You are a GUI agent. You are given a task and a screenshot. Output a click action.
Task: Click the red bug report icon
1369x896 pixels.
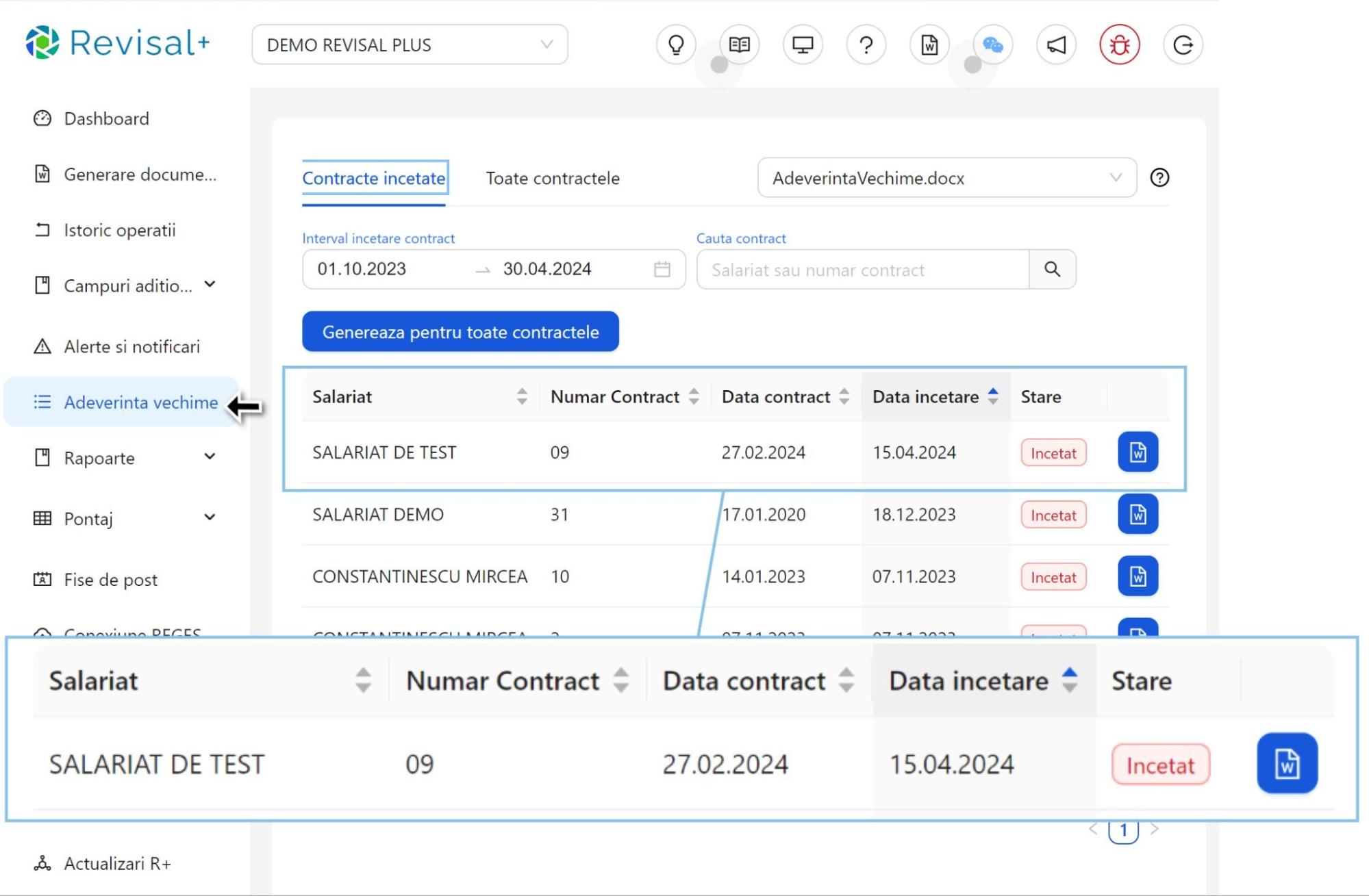[1119, 45]
